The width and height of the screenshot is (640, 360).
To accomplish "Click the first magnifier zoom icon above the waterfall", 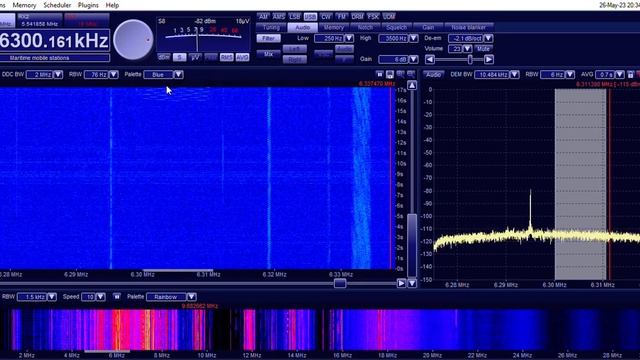I will 400,74.
